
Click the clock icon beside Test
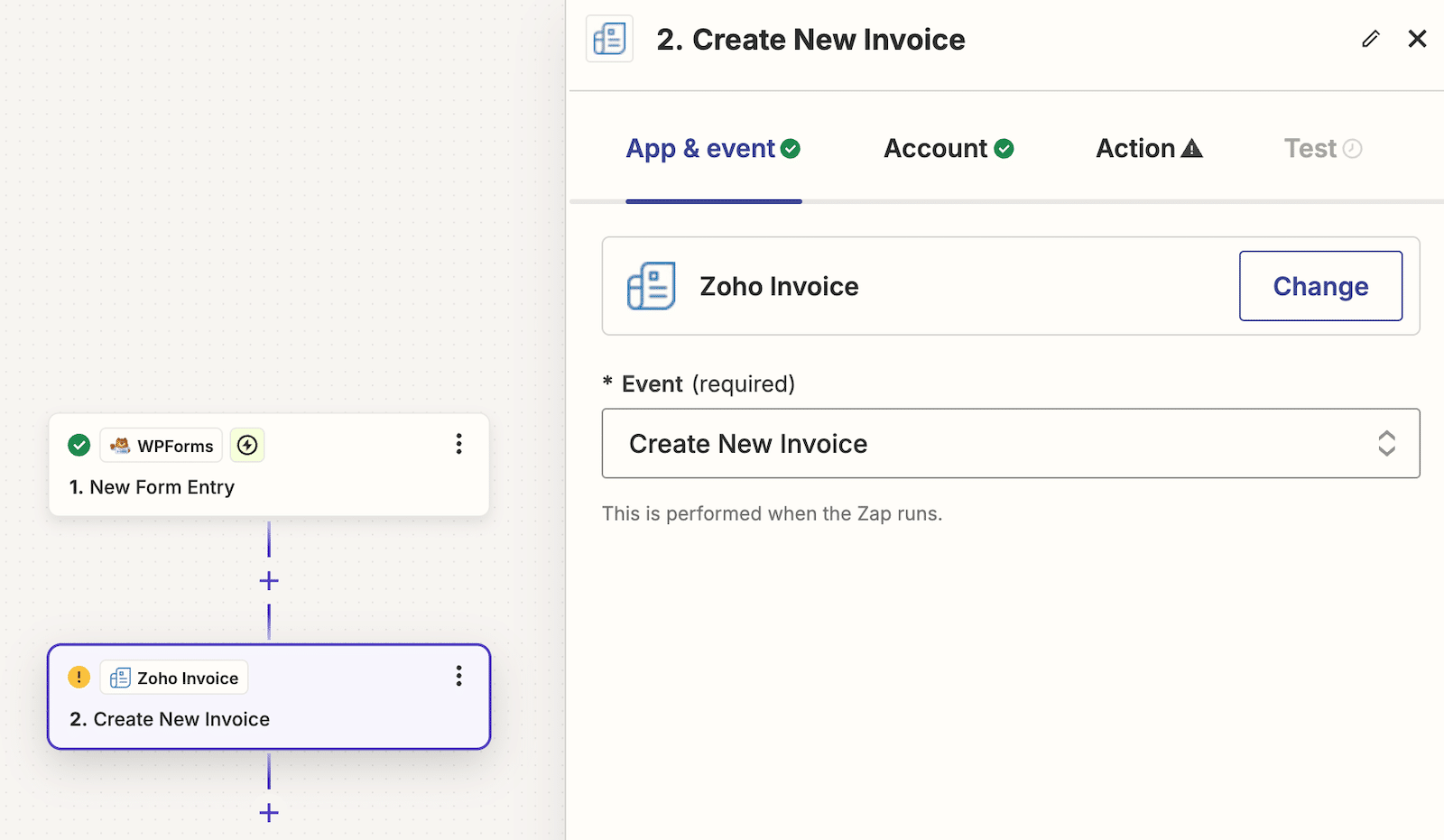coord(1352,149)
